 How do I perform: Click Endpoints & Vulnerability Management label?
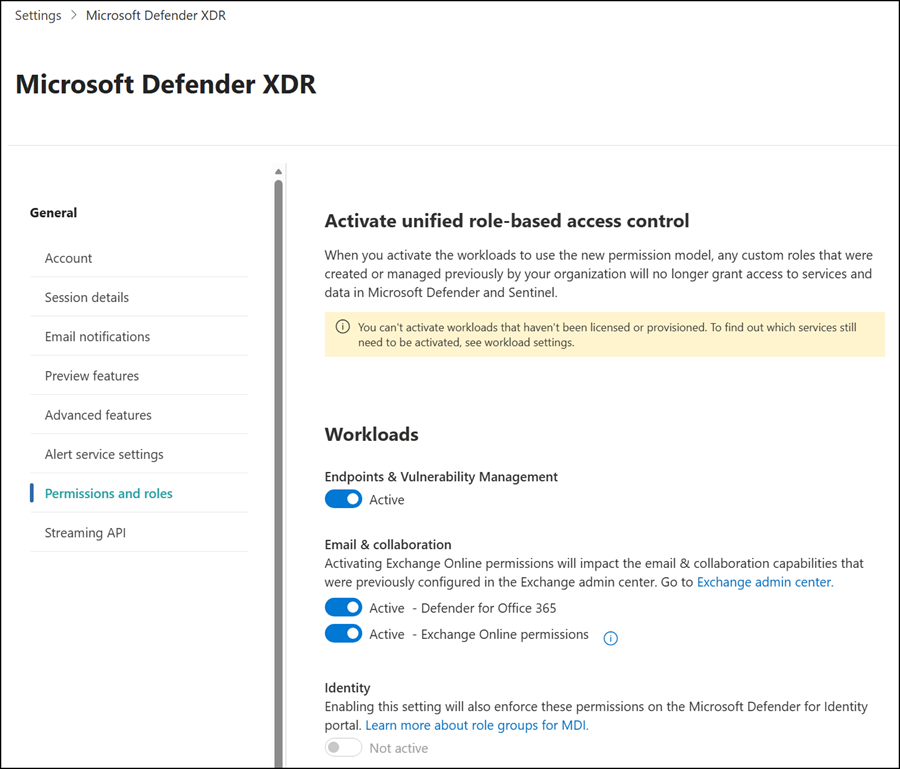(441, 477)
